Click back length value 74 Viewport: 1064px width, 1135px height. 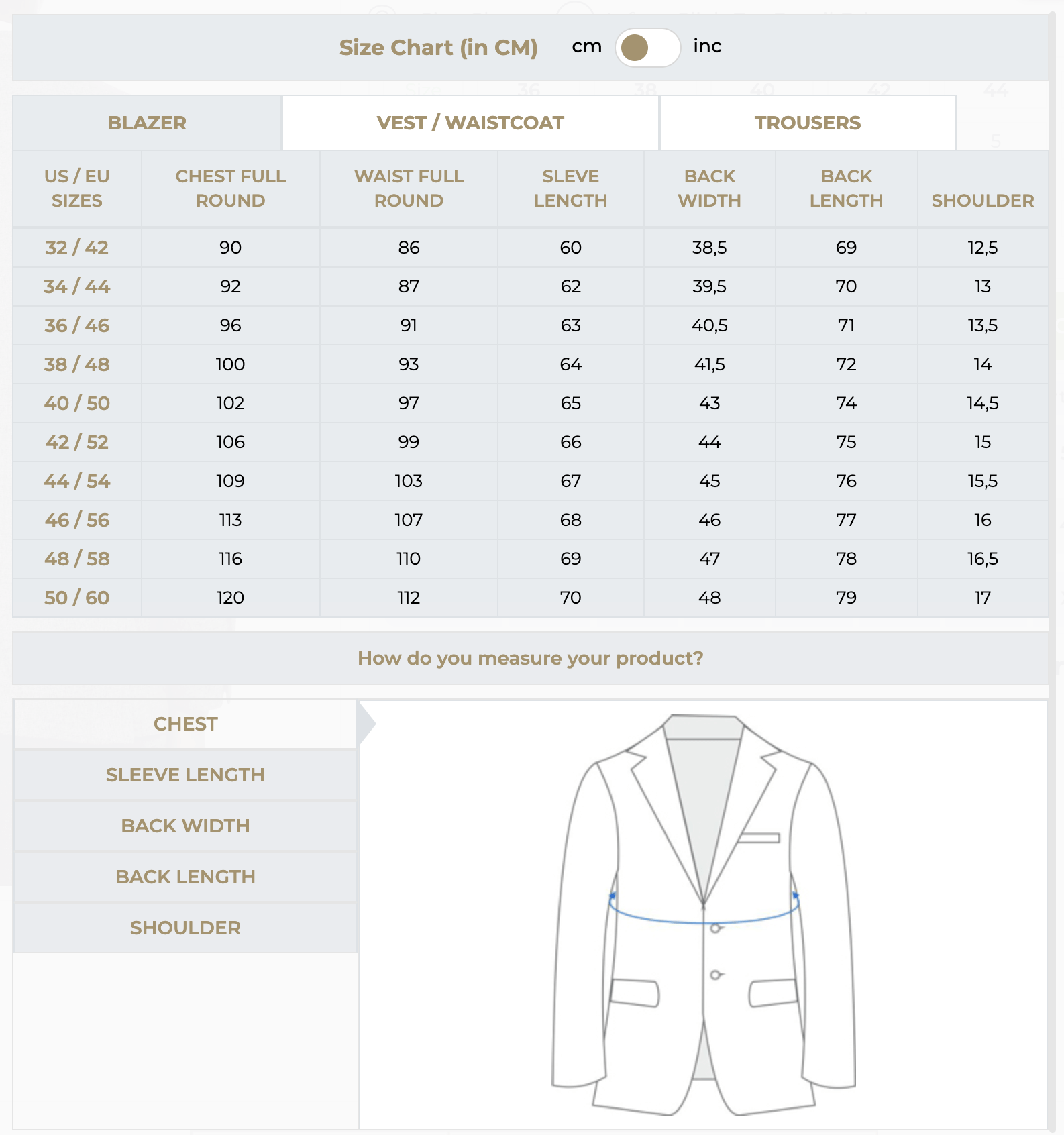click(847, 403)
